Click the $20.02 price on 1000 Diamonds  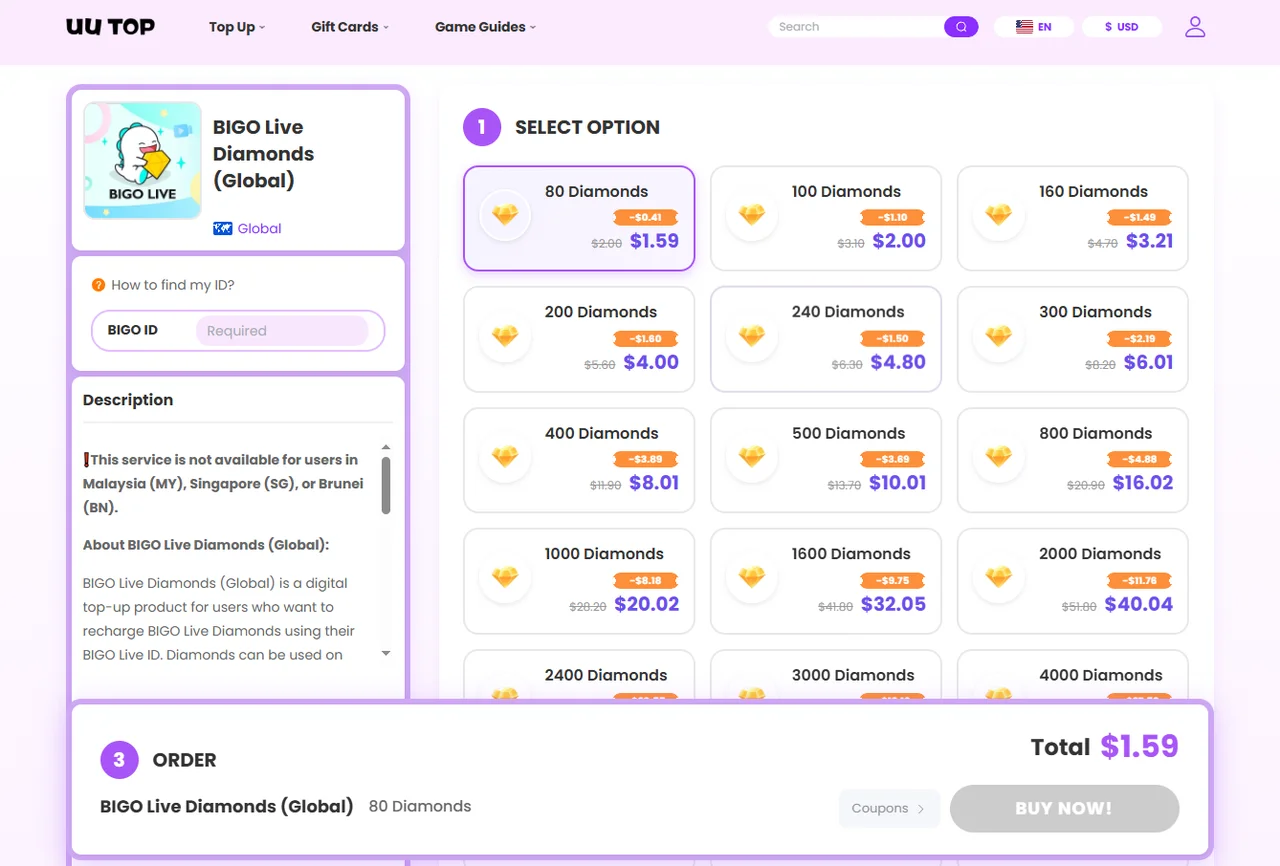pyautogui.click(x=647, y=604)
